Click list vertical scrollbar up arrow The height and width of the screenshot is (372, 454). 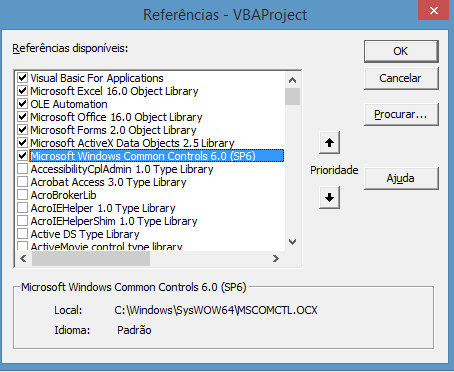292,80
